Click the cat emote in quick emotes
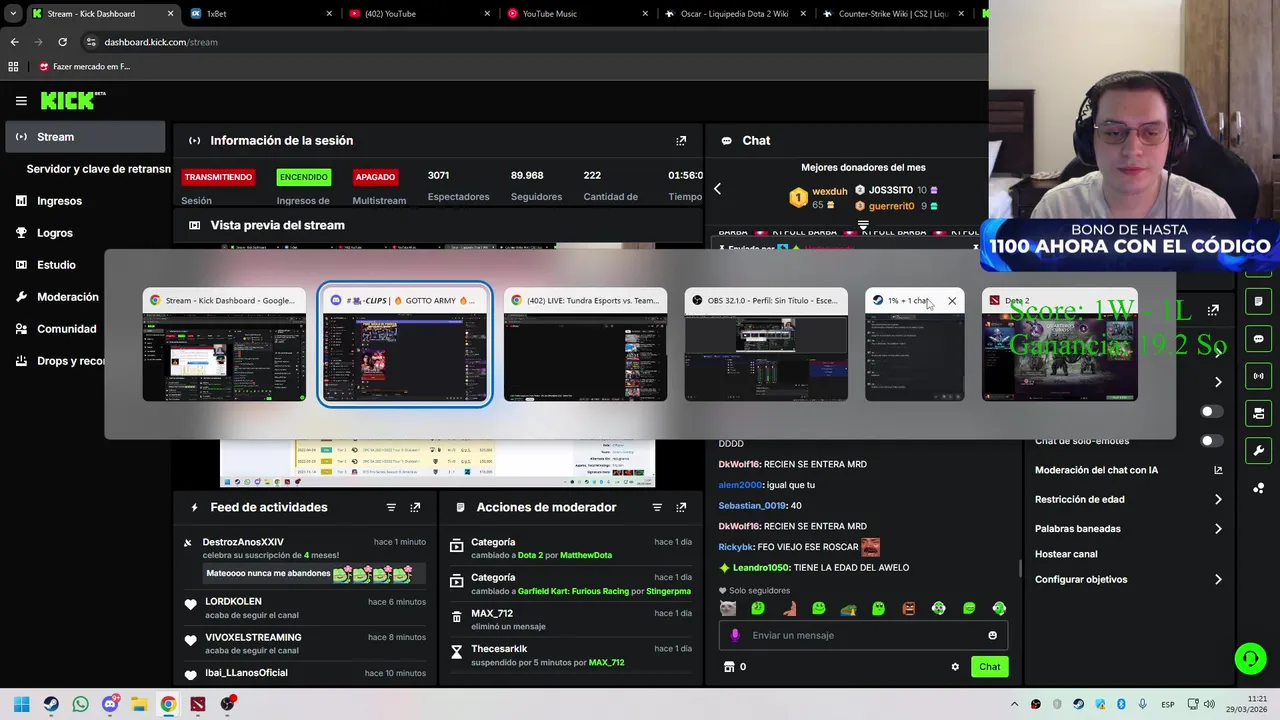Viewport: 1280px width, 720px height. [727, 608]
